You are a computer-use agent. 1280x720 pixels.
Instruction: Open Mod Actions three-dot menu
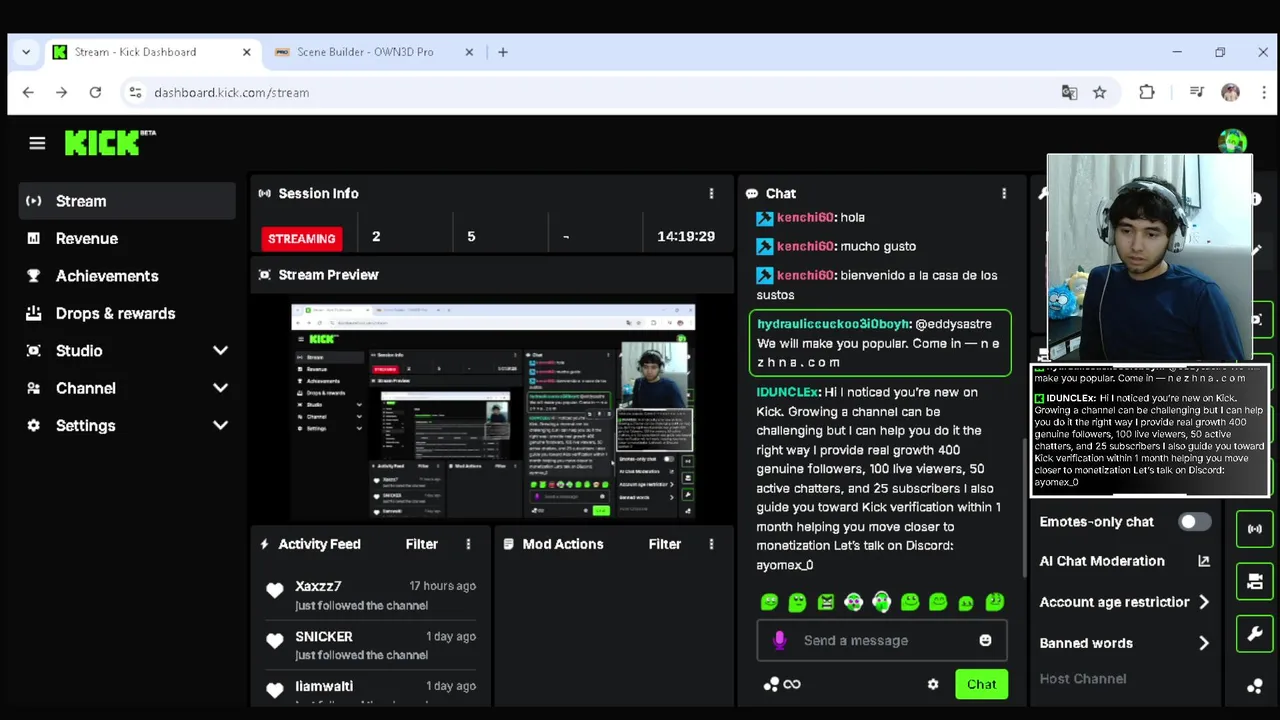click(711, 544)
